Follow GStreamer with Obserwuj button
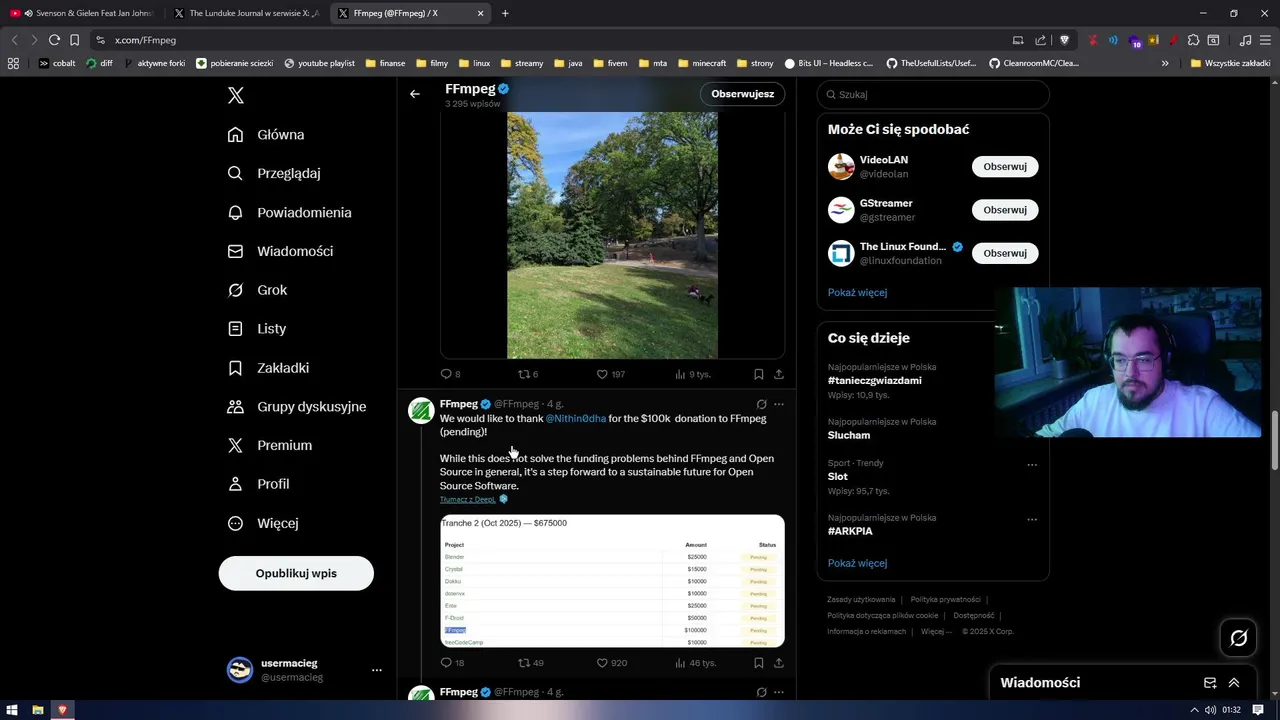The height and width of the screenshot is (720, 1280). (x=1005, y=210)
